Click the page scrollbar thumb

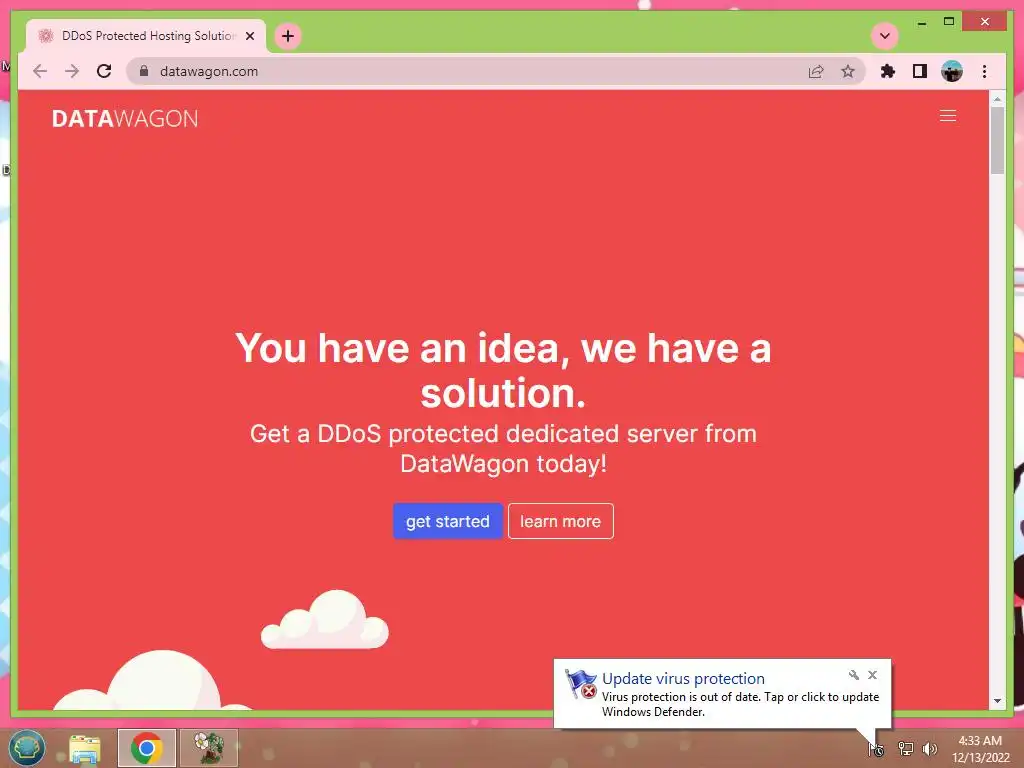point(997,140)
